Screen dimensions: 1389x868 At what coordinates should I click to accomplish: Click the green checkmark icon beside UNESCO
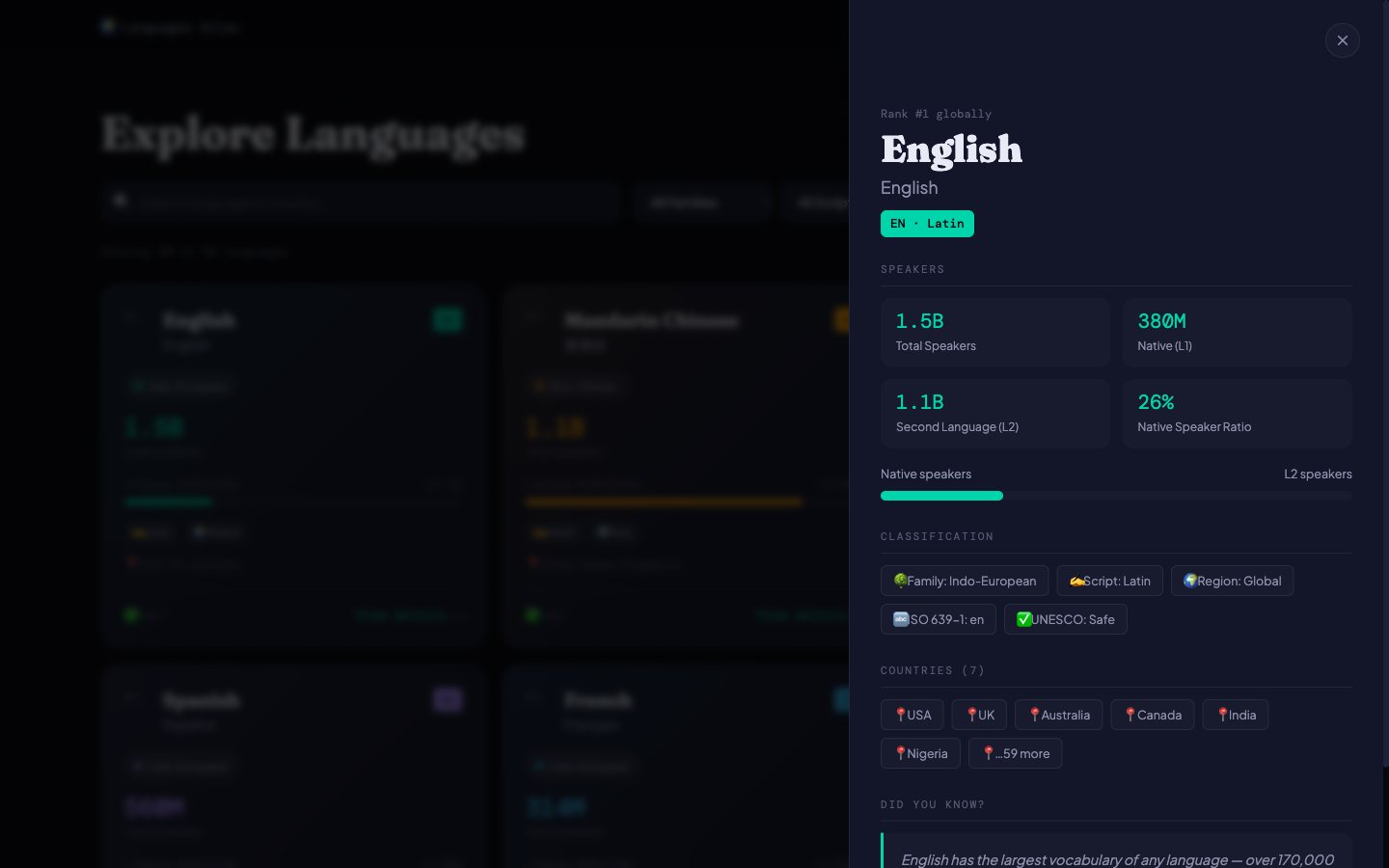pos(1024,619)
